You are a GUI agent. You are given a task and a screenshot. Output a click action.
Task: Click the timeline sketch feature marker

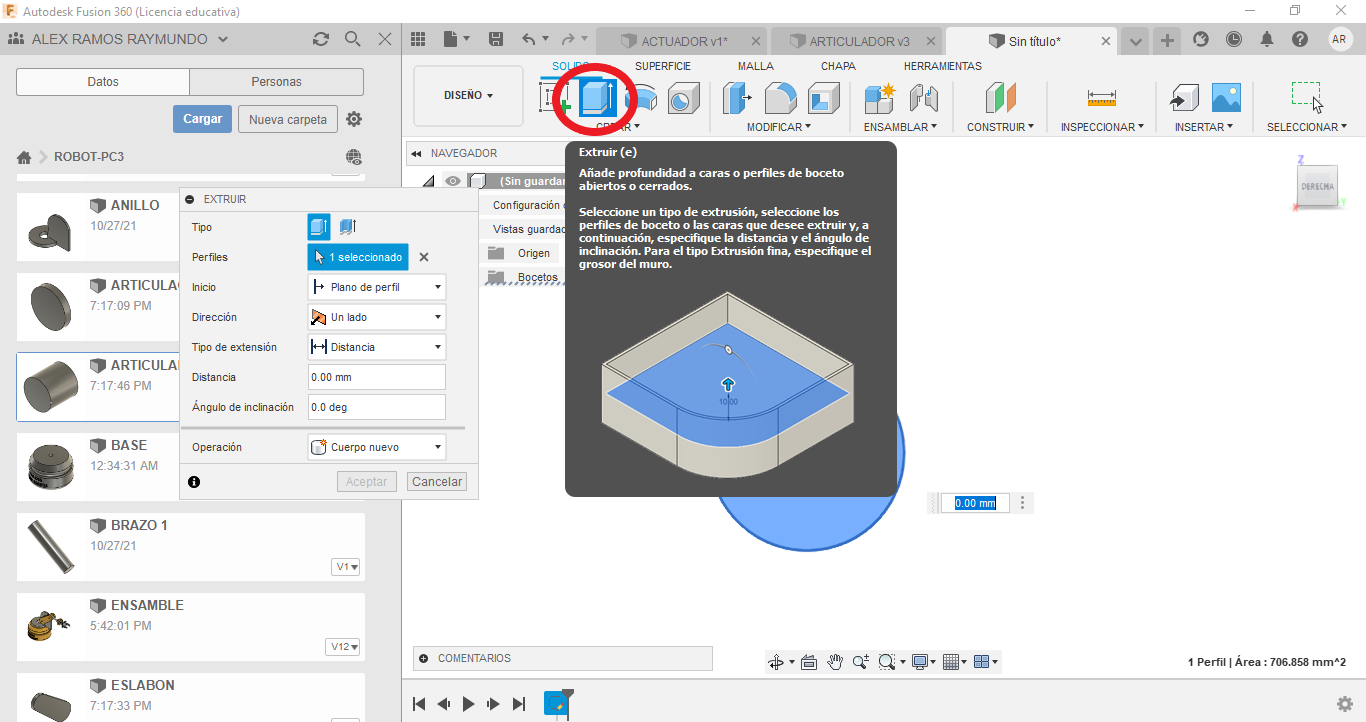(x=556, y=703)
